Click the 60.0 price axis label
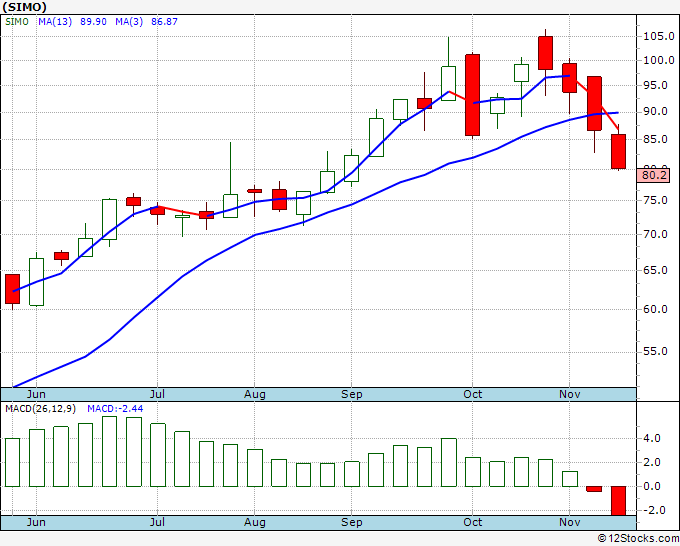This screenshot has width=680, height=546. click(x=655, y=309)
